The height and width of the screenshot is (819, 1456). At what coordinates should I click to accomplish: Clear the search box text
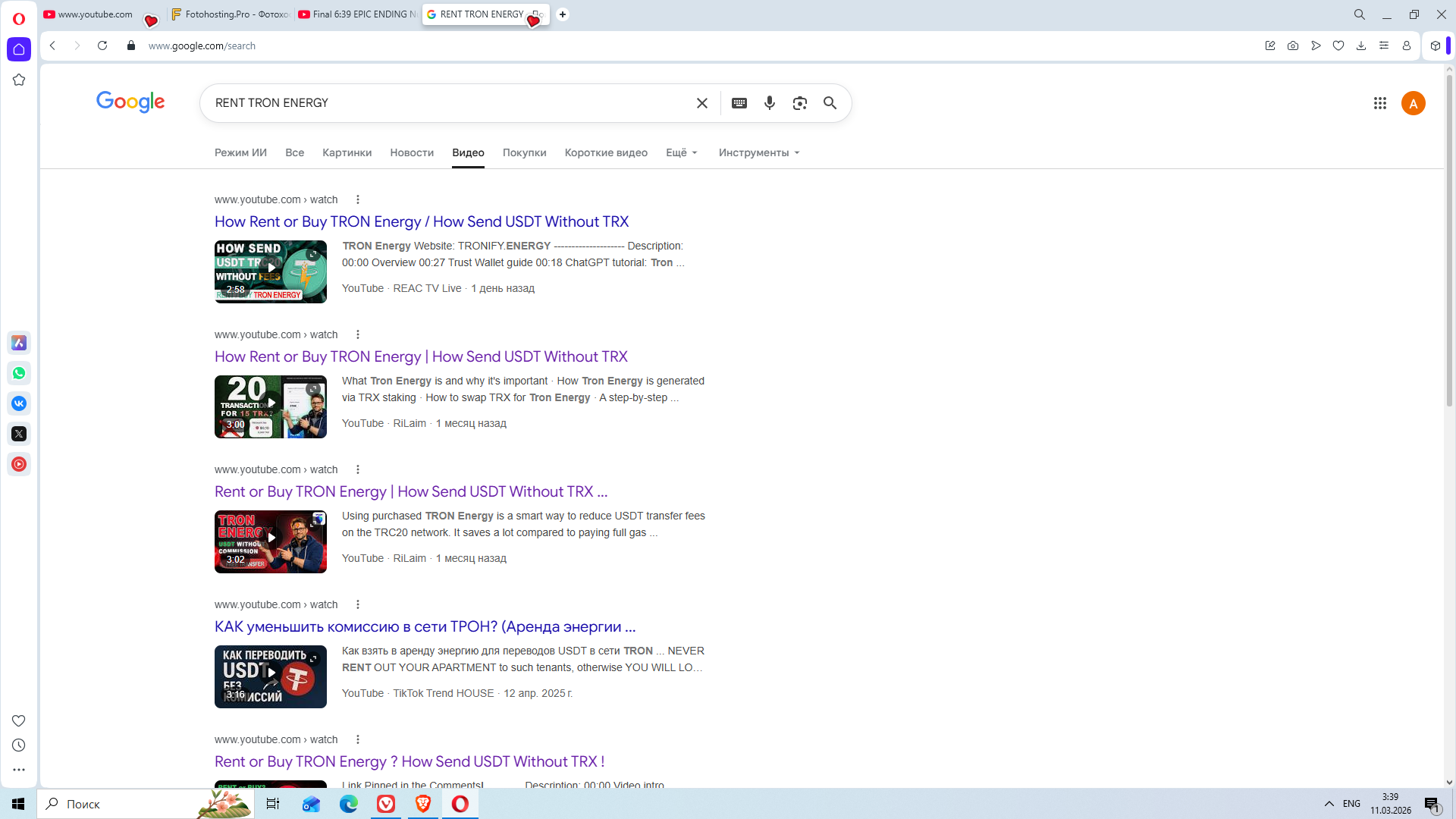[x=701, y=103]
